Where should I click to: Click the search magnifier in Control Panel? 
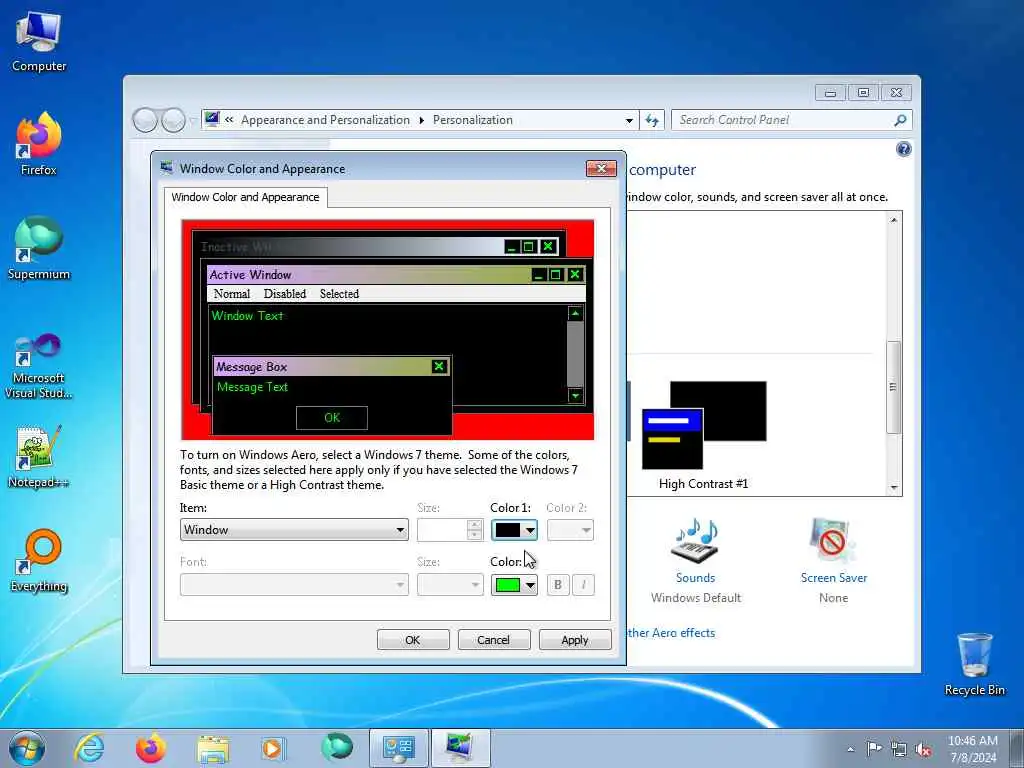tap(900, 120)
